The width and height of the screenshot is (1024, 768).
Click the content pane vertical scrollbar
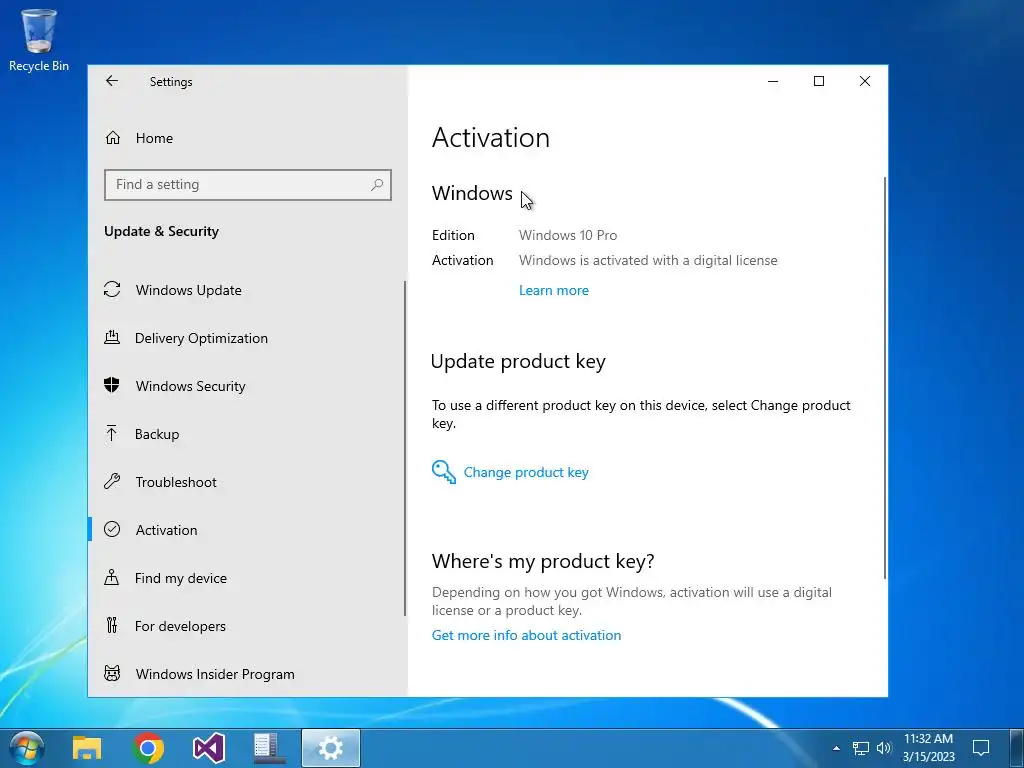click(885, 377)
